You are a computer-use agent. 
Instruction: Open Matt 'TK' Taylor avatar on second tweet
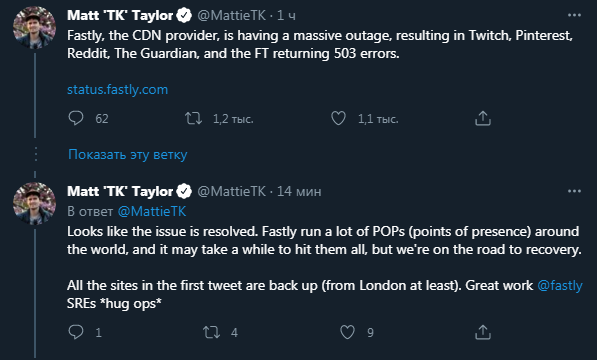pos(35,203)
